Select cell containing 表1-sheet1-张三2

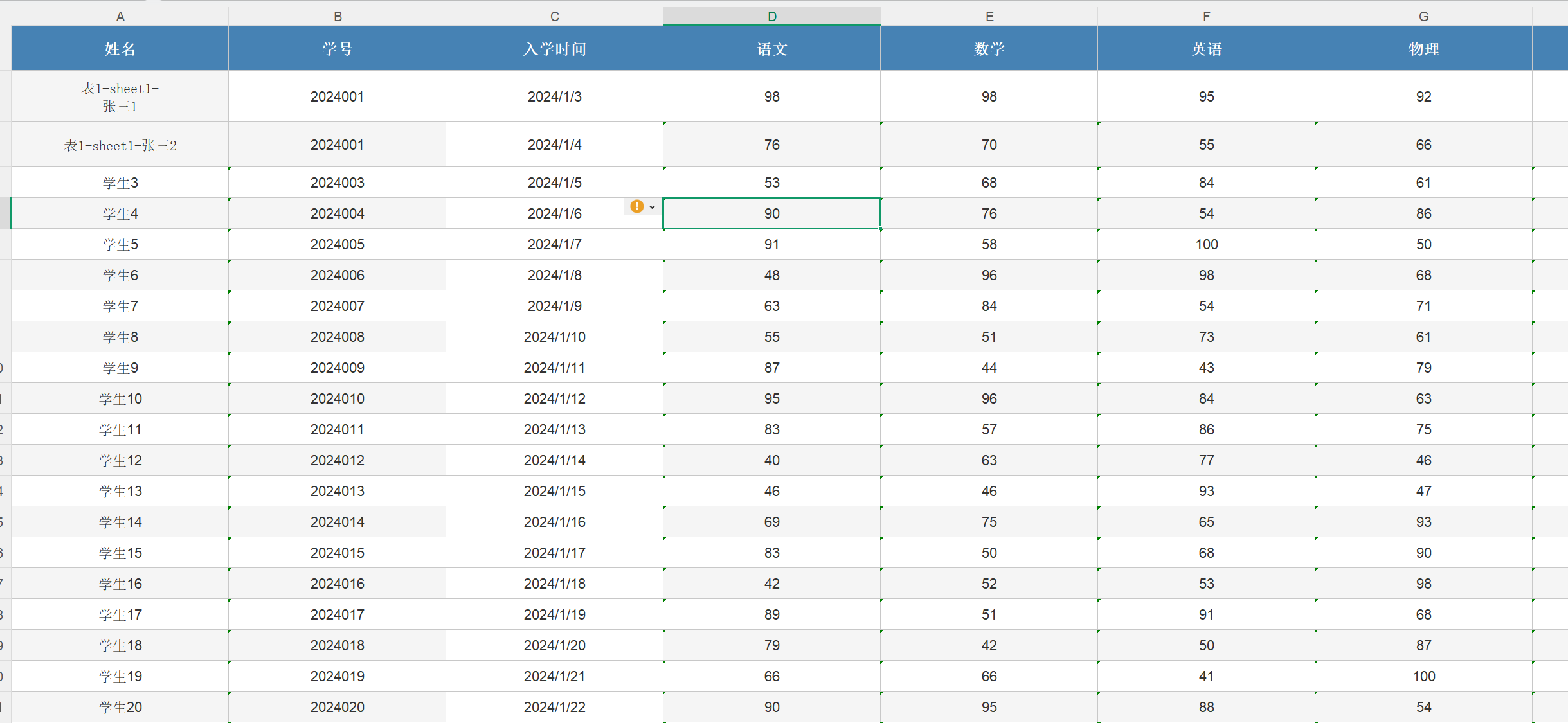tap(120, 145)
